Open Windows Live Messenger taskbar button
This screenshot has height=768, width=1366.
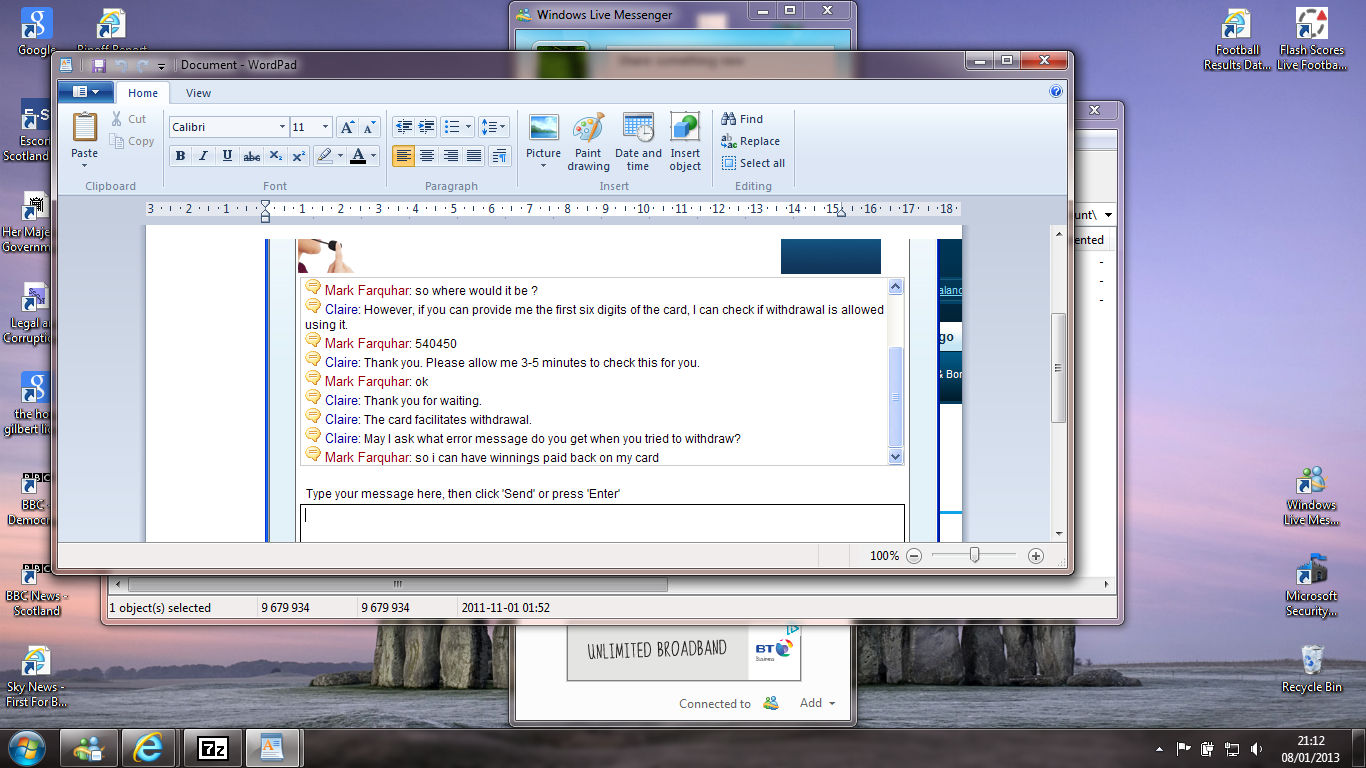pos(88,748)
